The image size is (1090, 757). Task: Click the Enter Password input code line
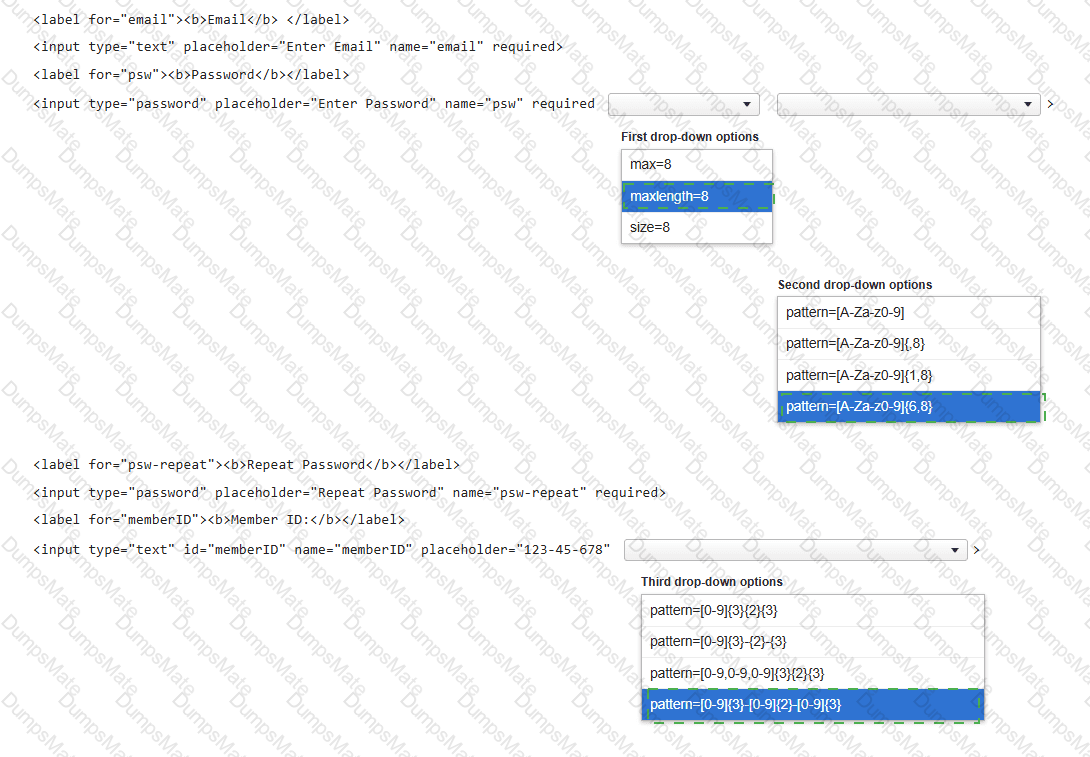(x=314, y=104)
